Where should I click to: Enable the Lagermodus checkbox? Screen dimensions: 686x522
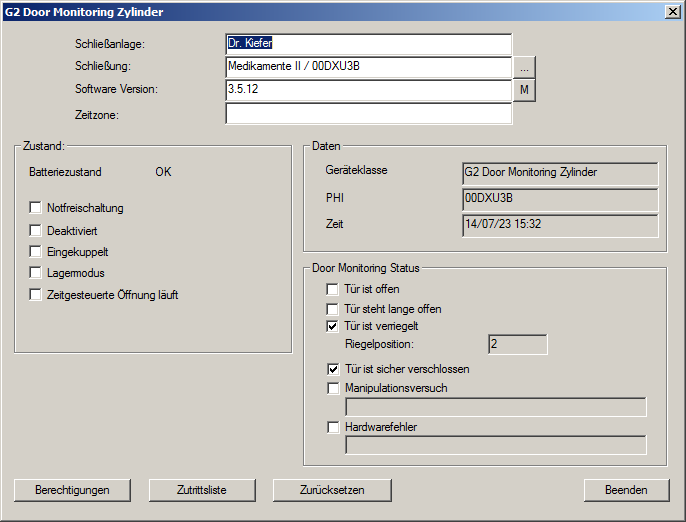coord(36,273)
